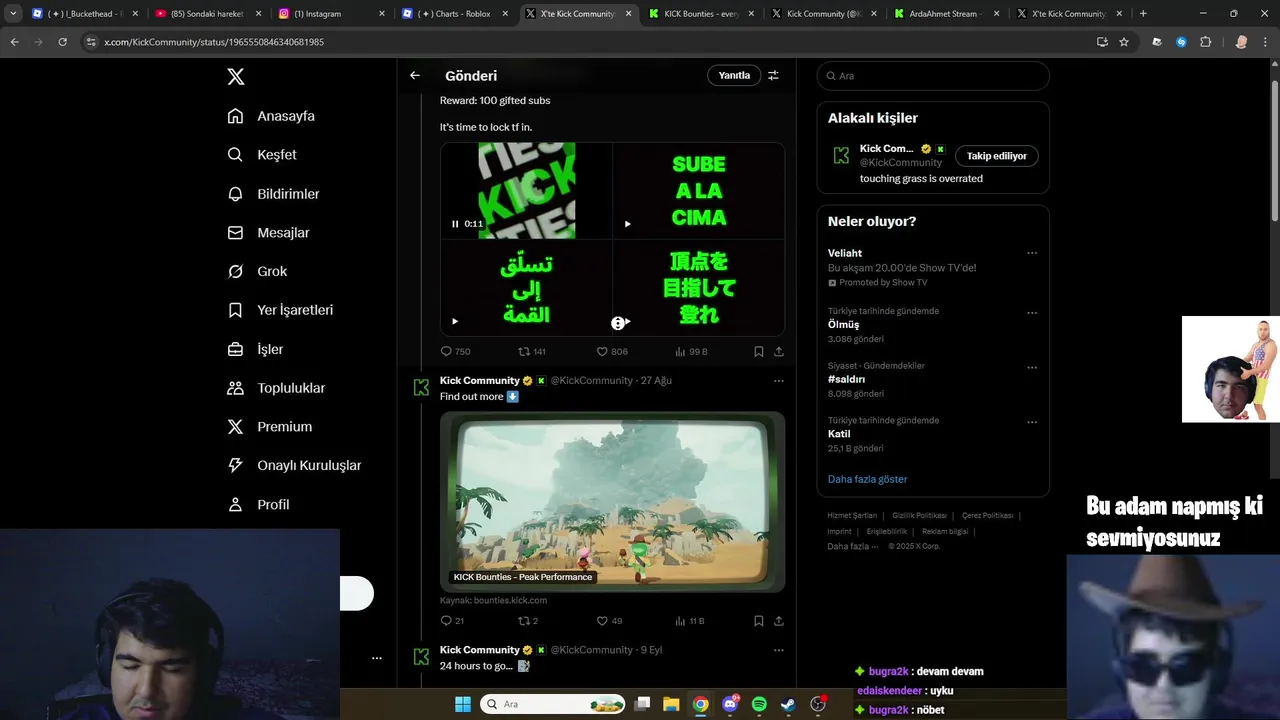Viewport: 1280px width, 720px height.
Task: Pause the KICK BOUNTIES video
Action: point(455,224)
